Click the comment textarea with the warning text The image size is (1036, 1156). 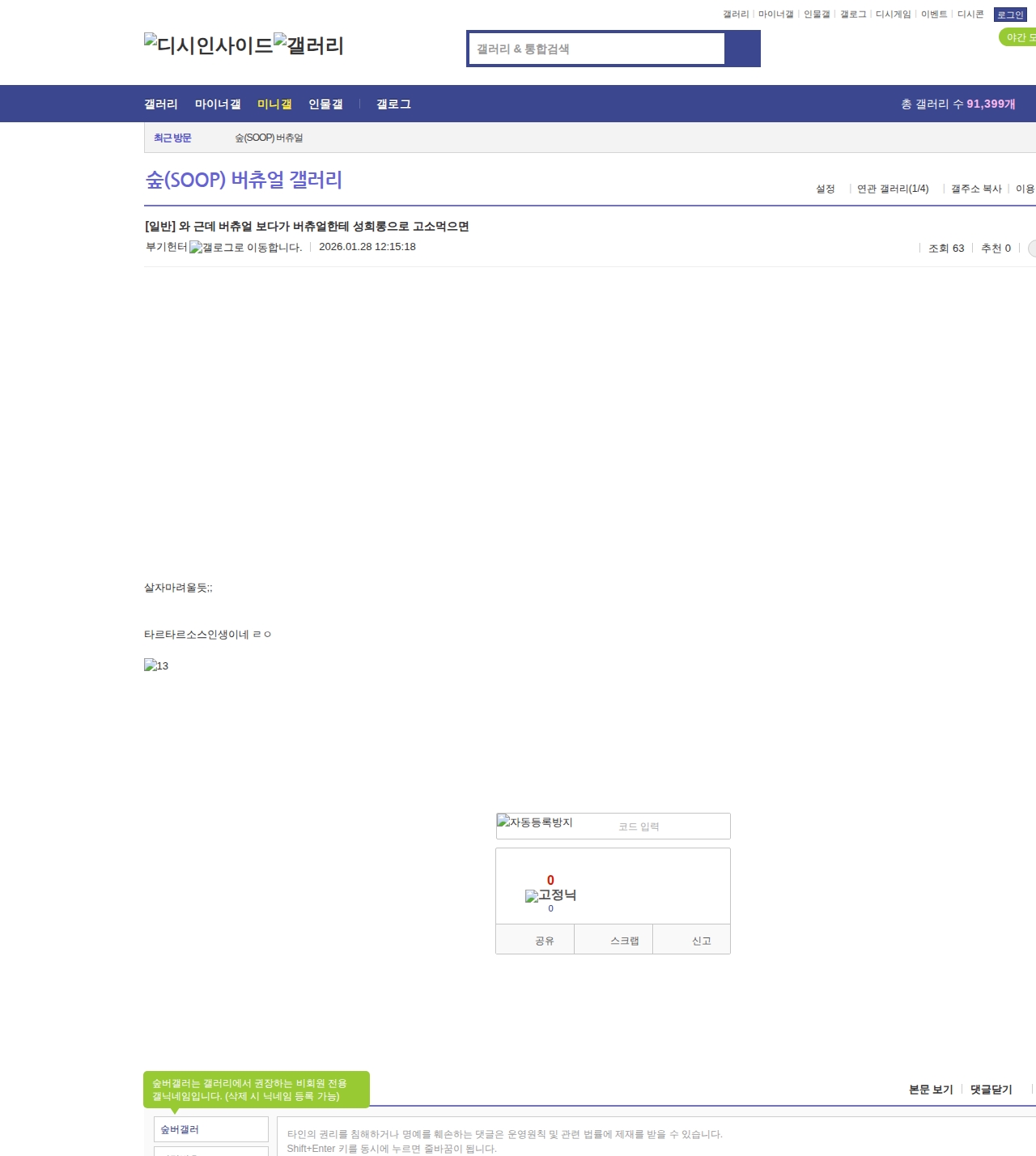(656, 1137)
